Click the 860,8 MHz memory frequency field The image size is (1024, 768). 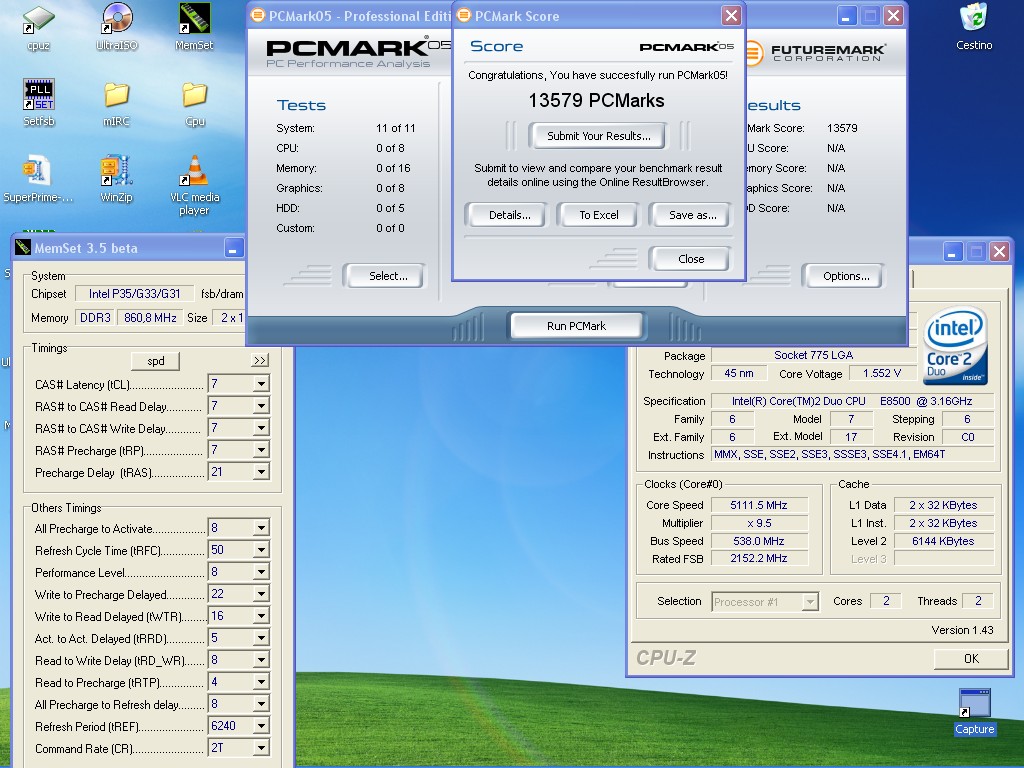tap(150, 317)
